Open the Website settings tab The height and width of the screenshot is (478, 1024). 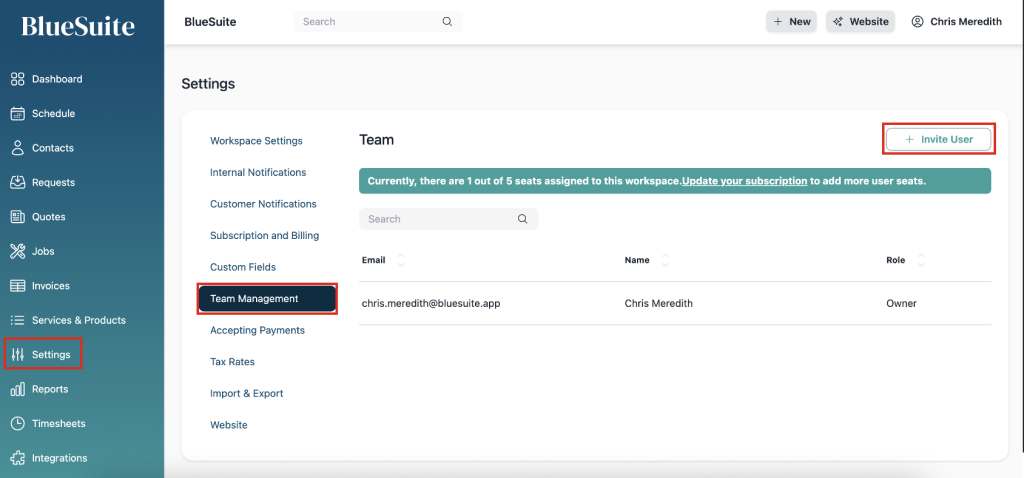[229, 425]
